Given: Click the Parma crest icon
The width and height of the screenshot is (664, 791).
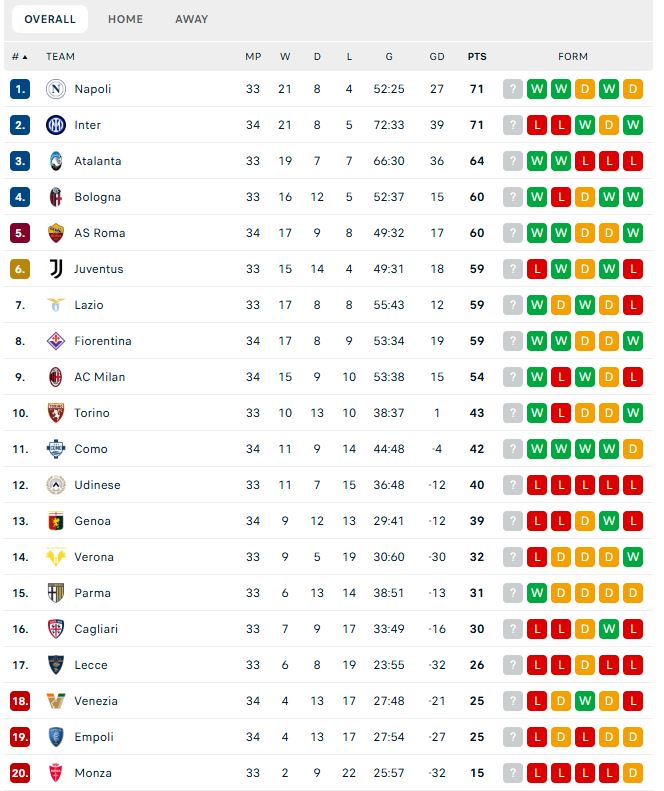Looking at the screenshot, I should (x=56, y=593).
